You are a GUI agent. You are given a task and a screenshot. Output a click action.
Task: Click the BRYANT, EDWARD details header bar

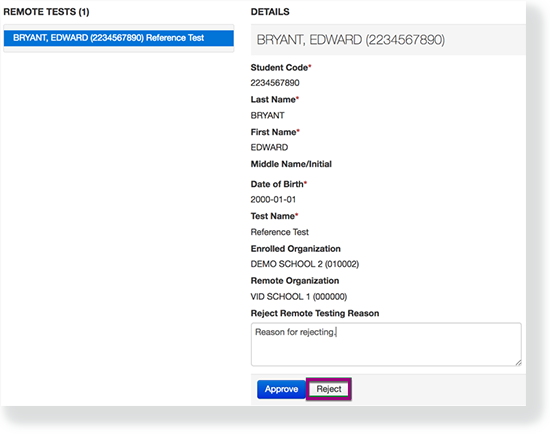point(388,40)
